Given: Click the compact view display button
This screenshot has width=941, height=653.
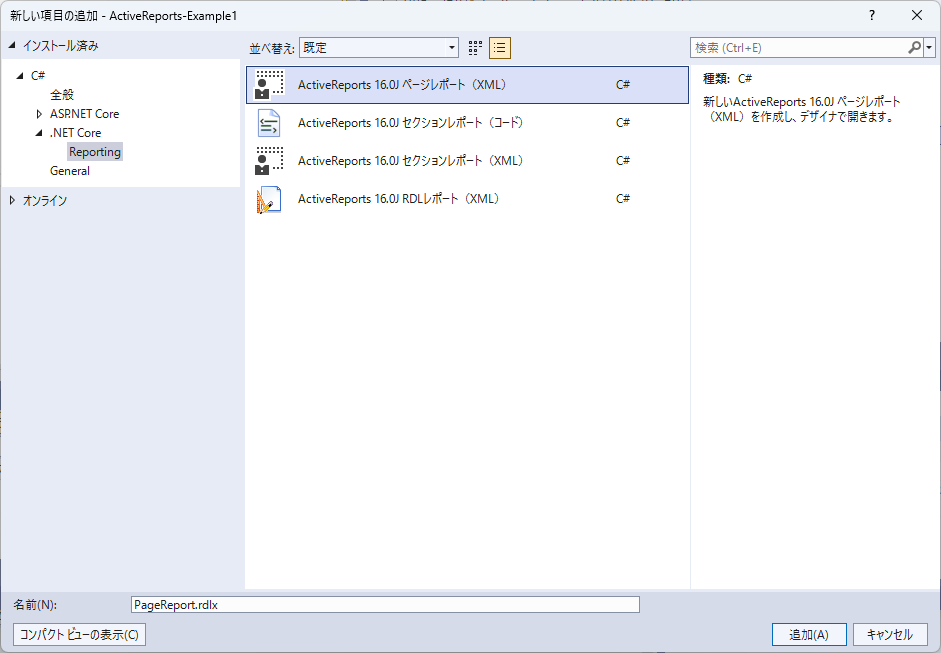Looking at the screenshot, I should point(79,634).
